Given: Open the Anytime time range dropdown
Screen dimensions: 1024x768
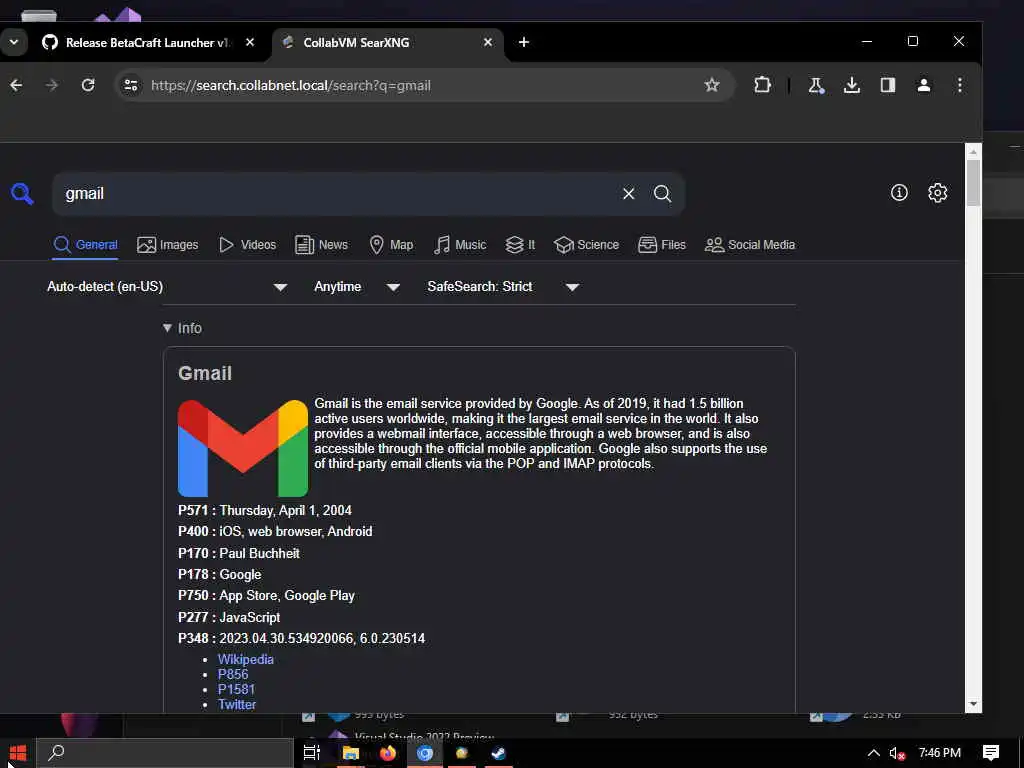Looking at the screenshot, I should pos(357,287).
